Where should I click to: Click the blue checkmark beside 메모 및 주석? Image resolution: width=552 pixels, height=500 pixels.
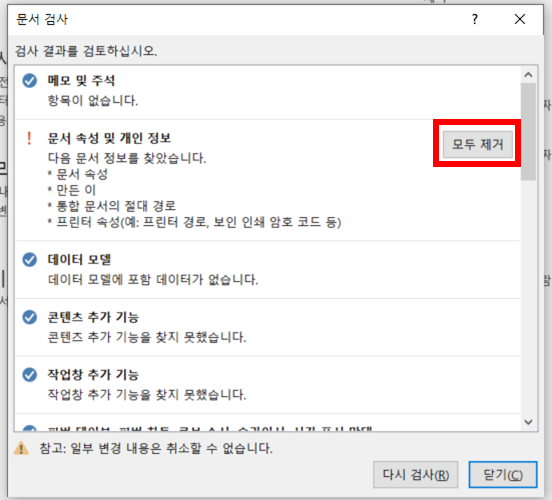30,81
